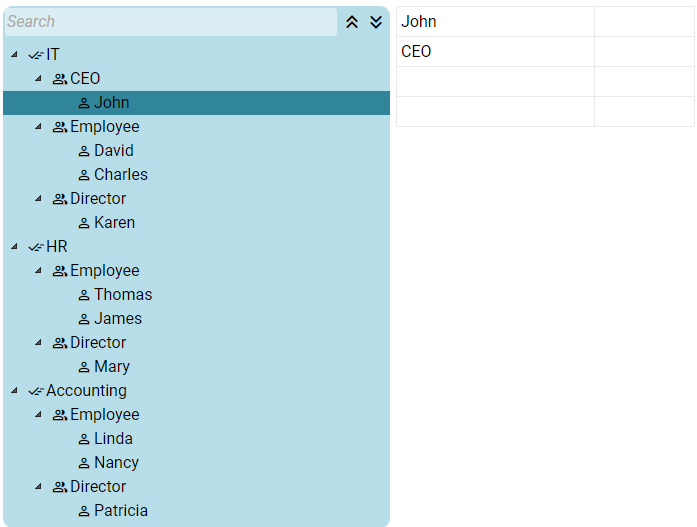
Task: Collapse the Accounting Director group arrow
Action: click(x=38, y=486)
